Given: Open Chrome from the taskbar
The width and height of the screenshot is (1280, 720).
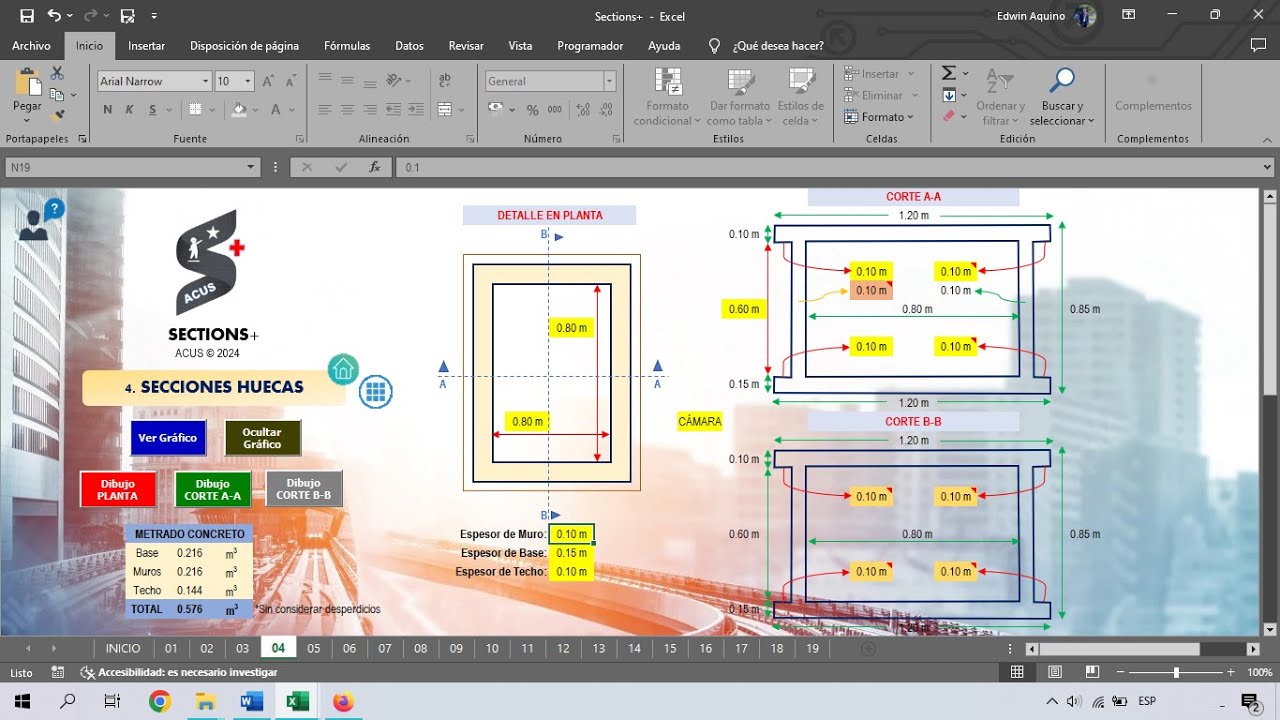Looking at the screenshot, I should [160, 701].
